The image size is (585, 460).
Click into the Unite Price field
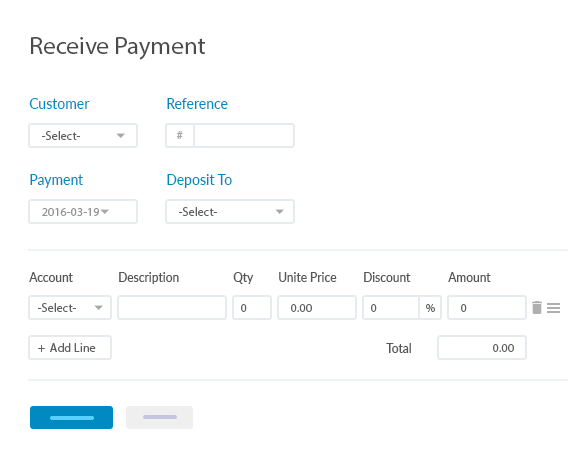click(x=317, y=308)
